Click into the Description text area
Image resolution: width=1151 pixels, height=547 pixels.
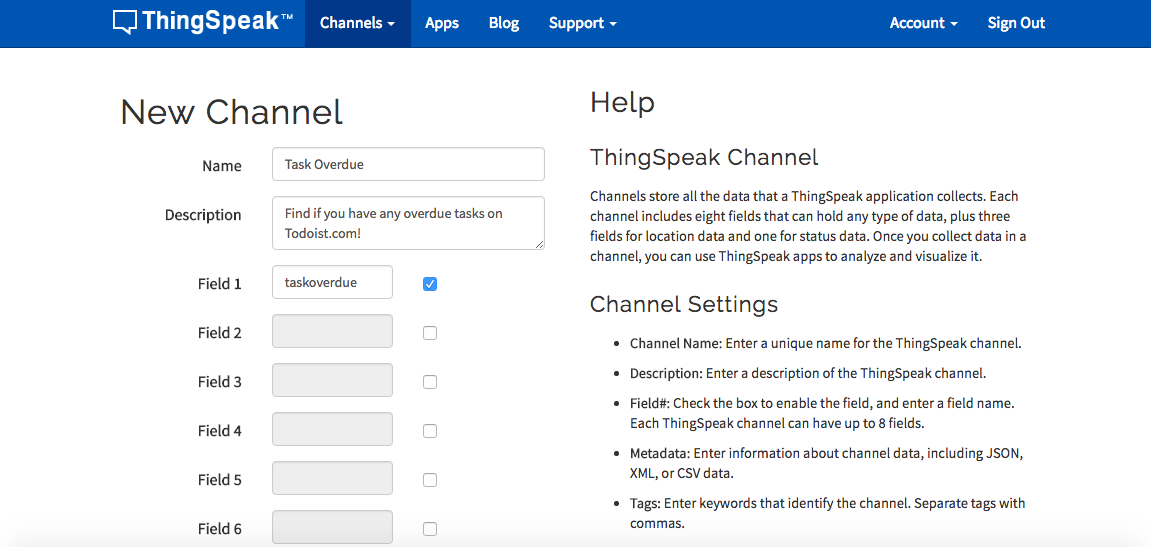coord(408,223)
